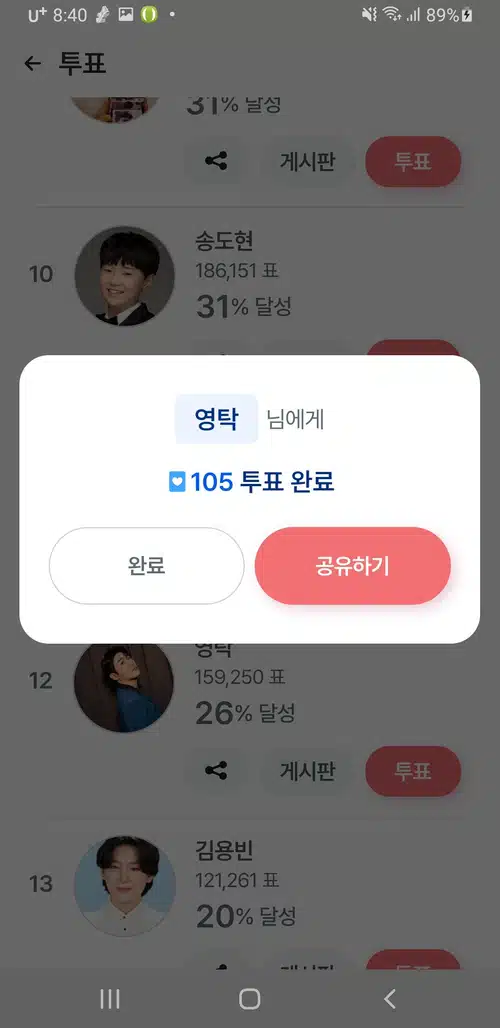
Task: Tap the image notification icon in status bar
Action: point(125,15)
